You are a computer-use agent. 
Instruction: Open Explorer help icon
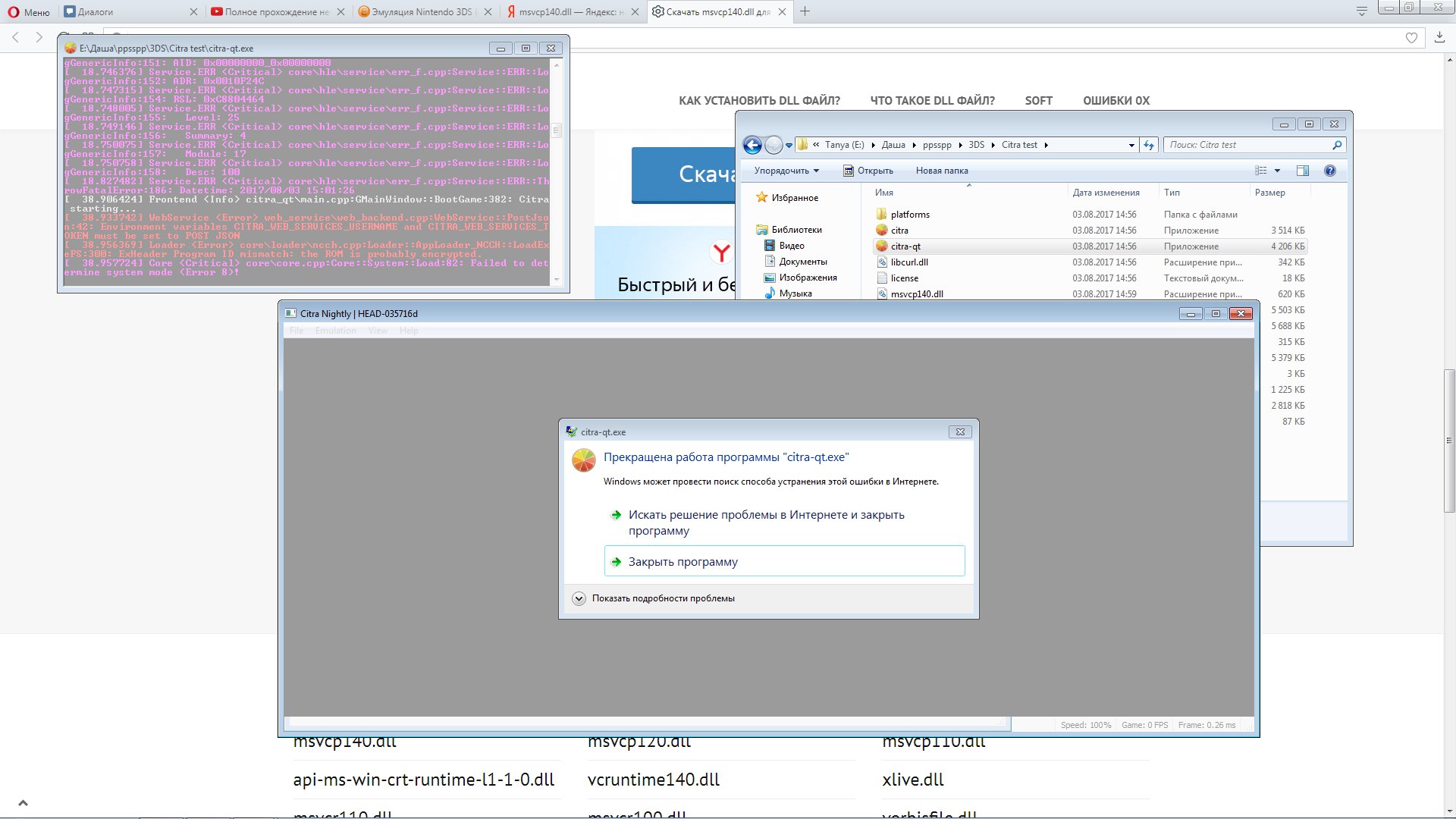click(1329, 171)
